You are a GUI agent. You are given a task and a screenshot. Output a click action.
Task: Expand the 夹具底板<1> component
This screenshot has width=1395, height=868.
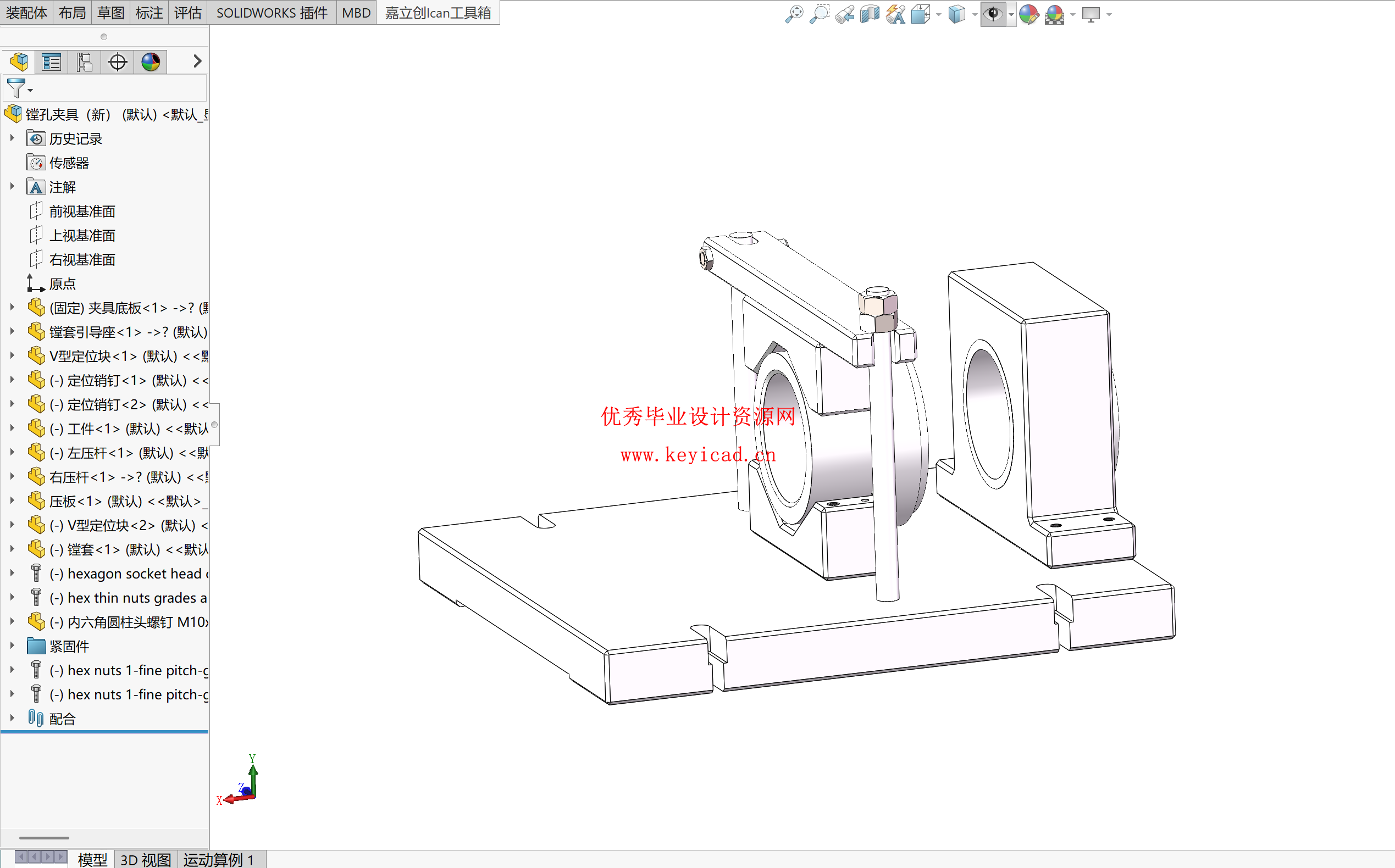coord(12,307)
